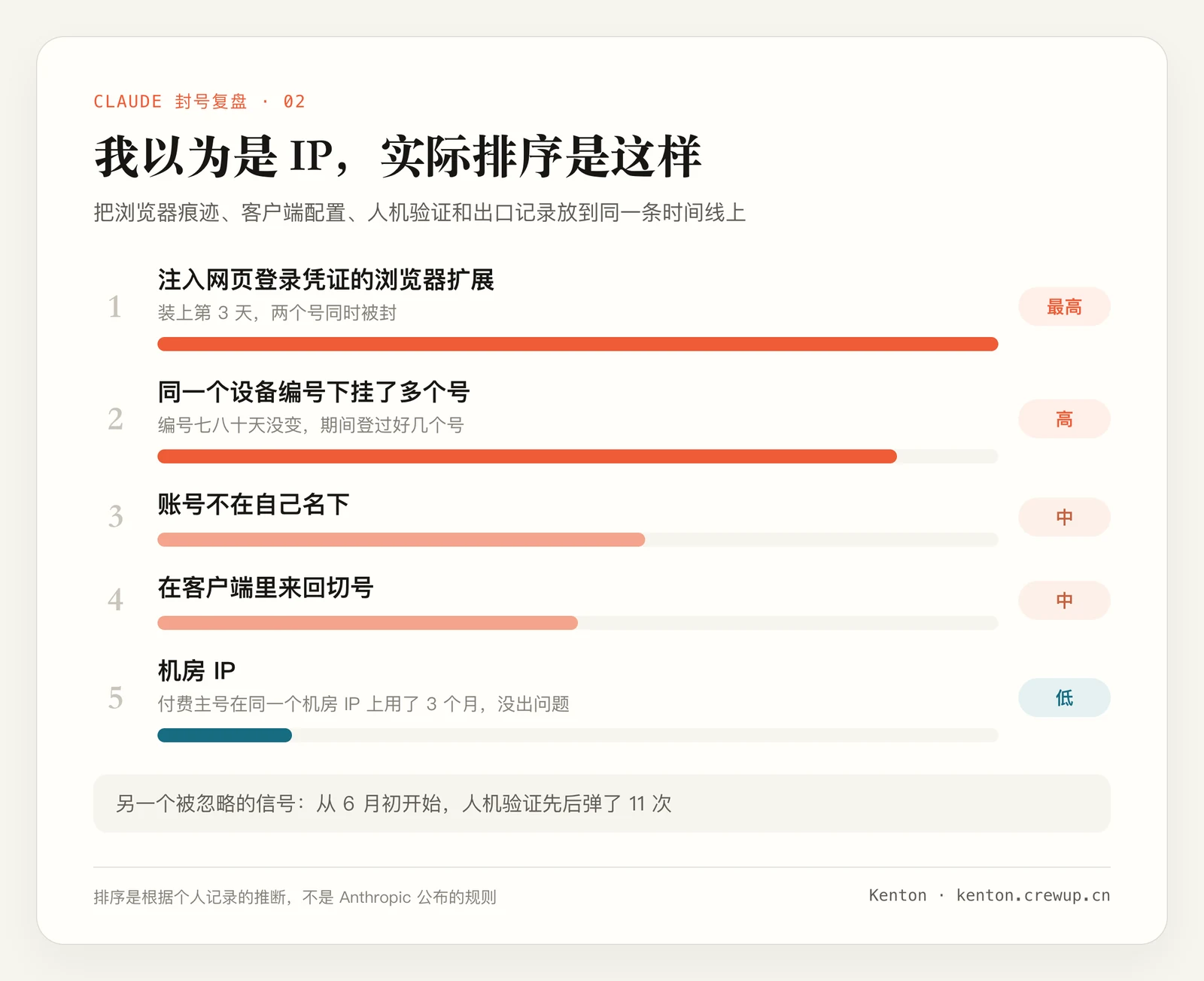Image resolution: width=1204 pixels, height=981 pixels.
Task: Click the progress bar under the browser extension row
Action: pyautogui.click(x=578, y=344)
